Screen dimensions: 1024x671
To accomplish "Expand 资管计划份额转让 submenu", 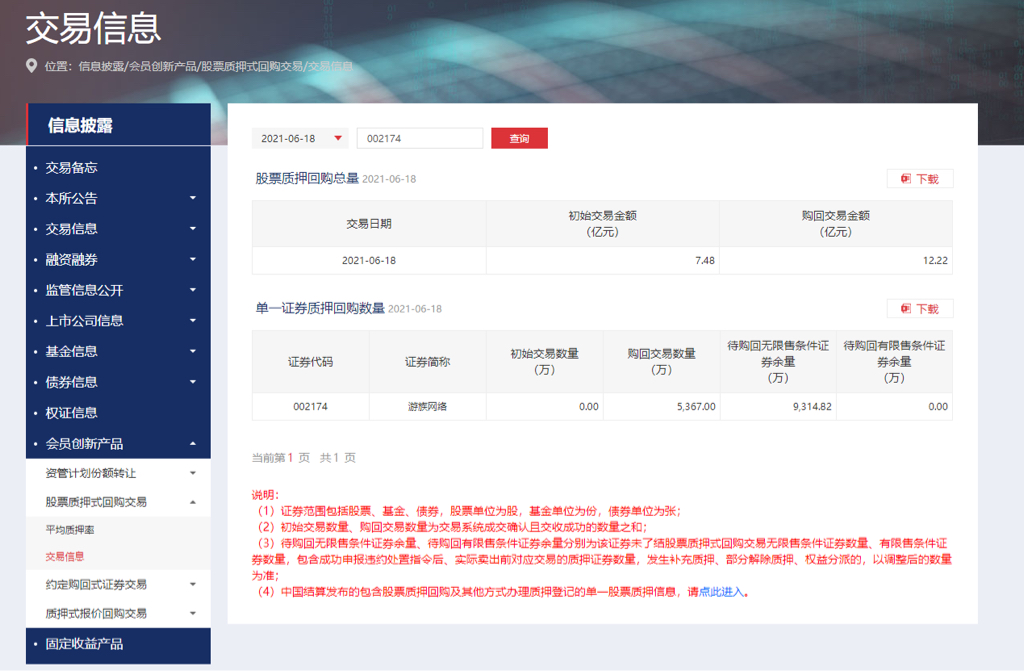I will [193, 473].
